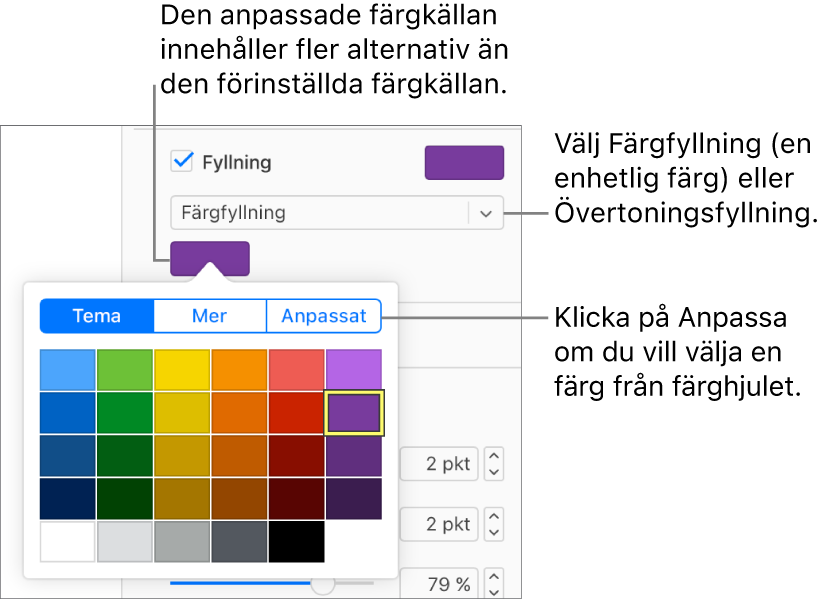The height and width of the screenshot is (599, 833).
Task: Select the light green swatch in top row
Action: (125, 370)
